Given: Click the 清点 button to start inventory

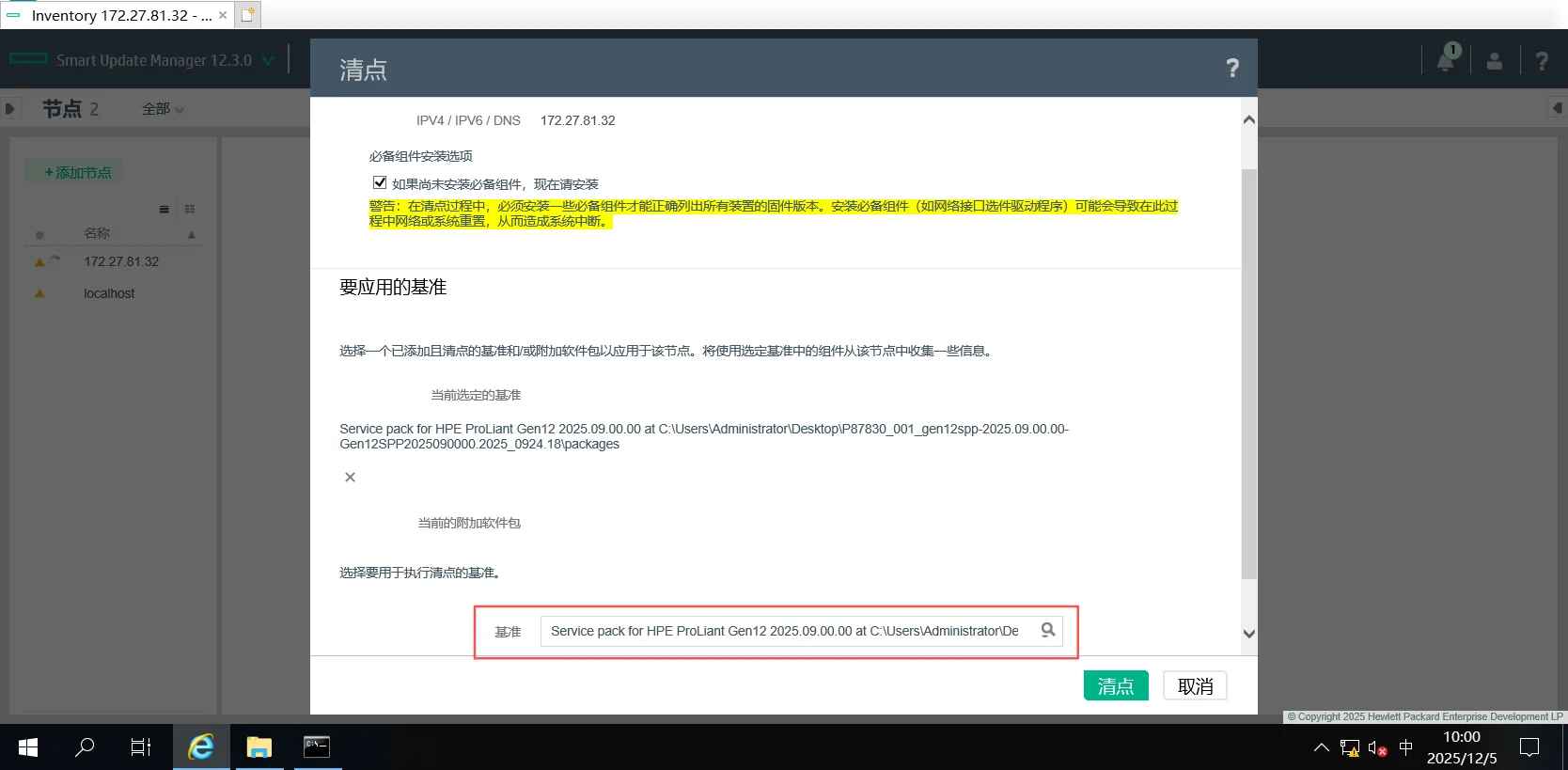Looking at the screenshot, I should pyautogui.click(x=1116, y=686).
